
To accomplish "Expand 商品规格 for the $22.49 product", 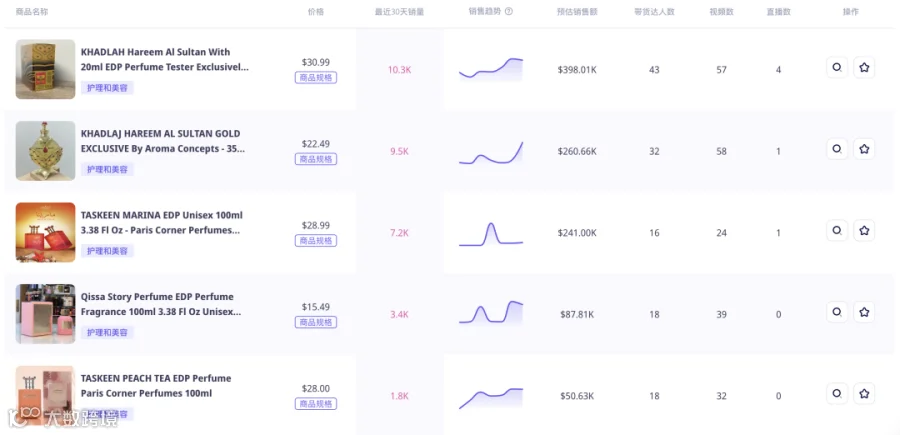I will [315, 159].
